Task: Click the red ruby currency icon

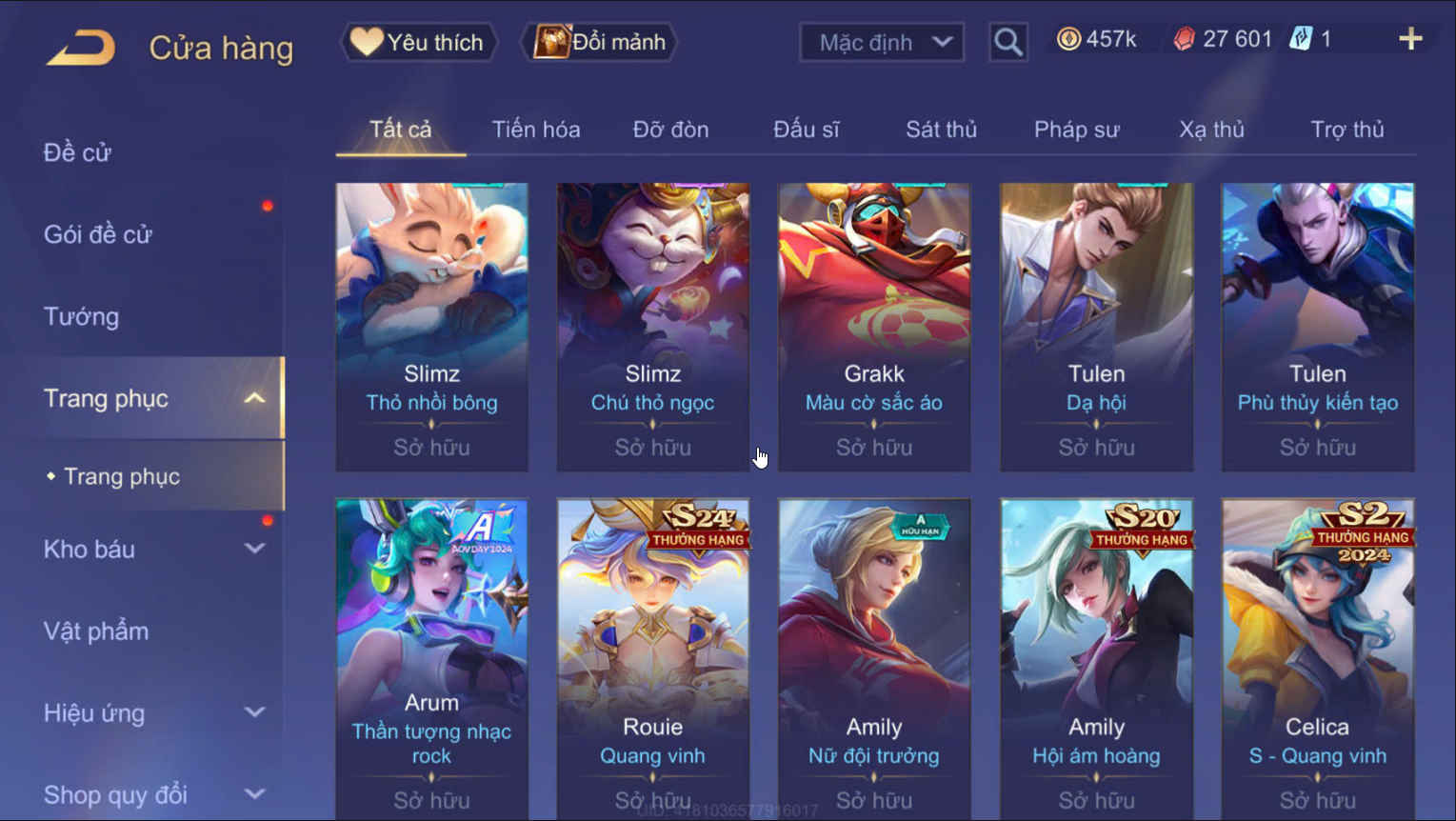Action: [x=1184, y=39]
